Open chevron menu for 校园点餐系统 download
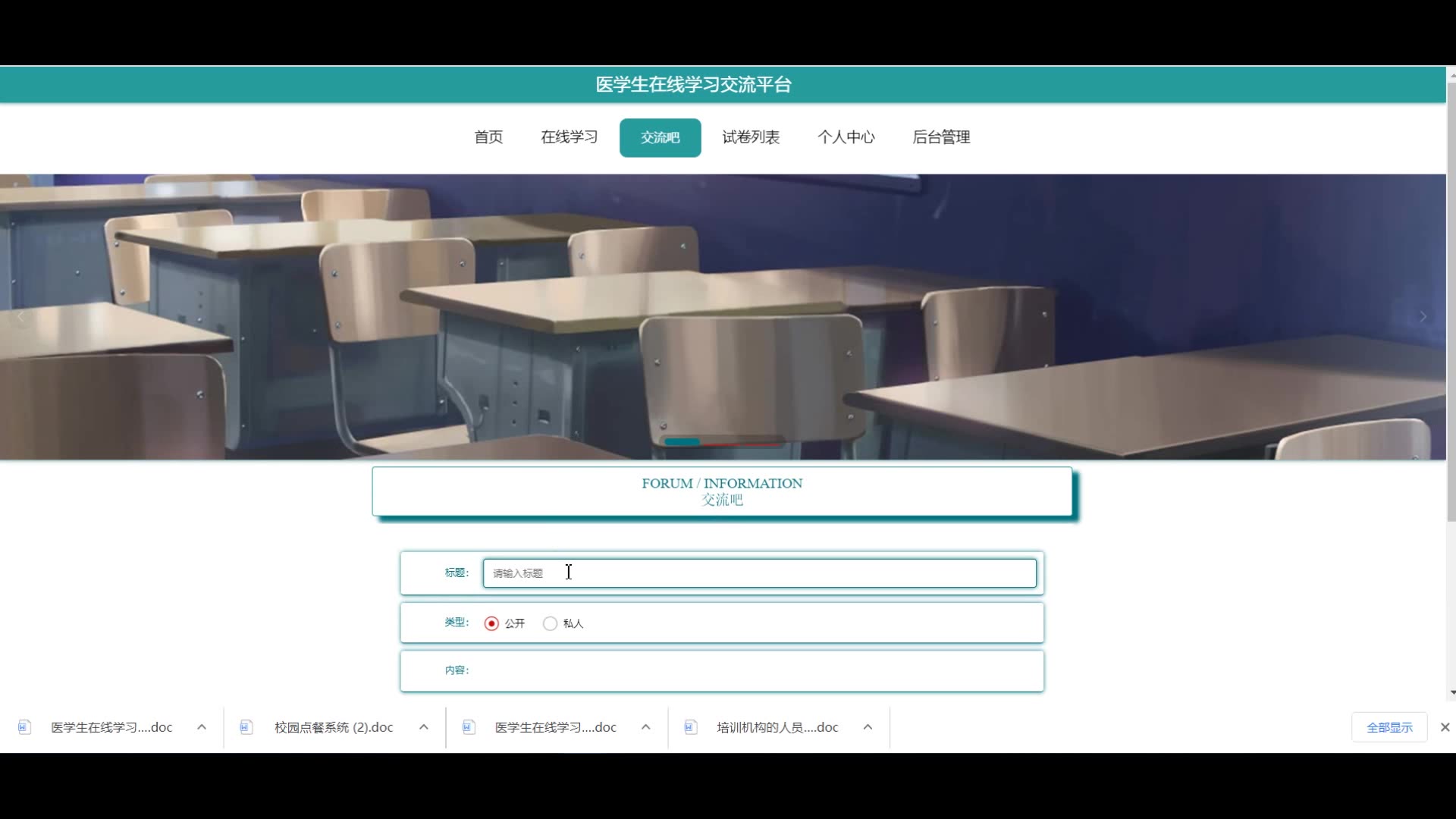 point(424,727)
